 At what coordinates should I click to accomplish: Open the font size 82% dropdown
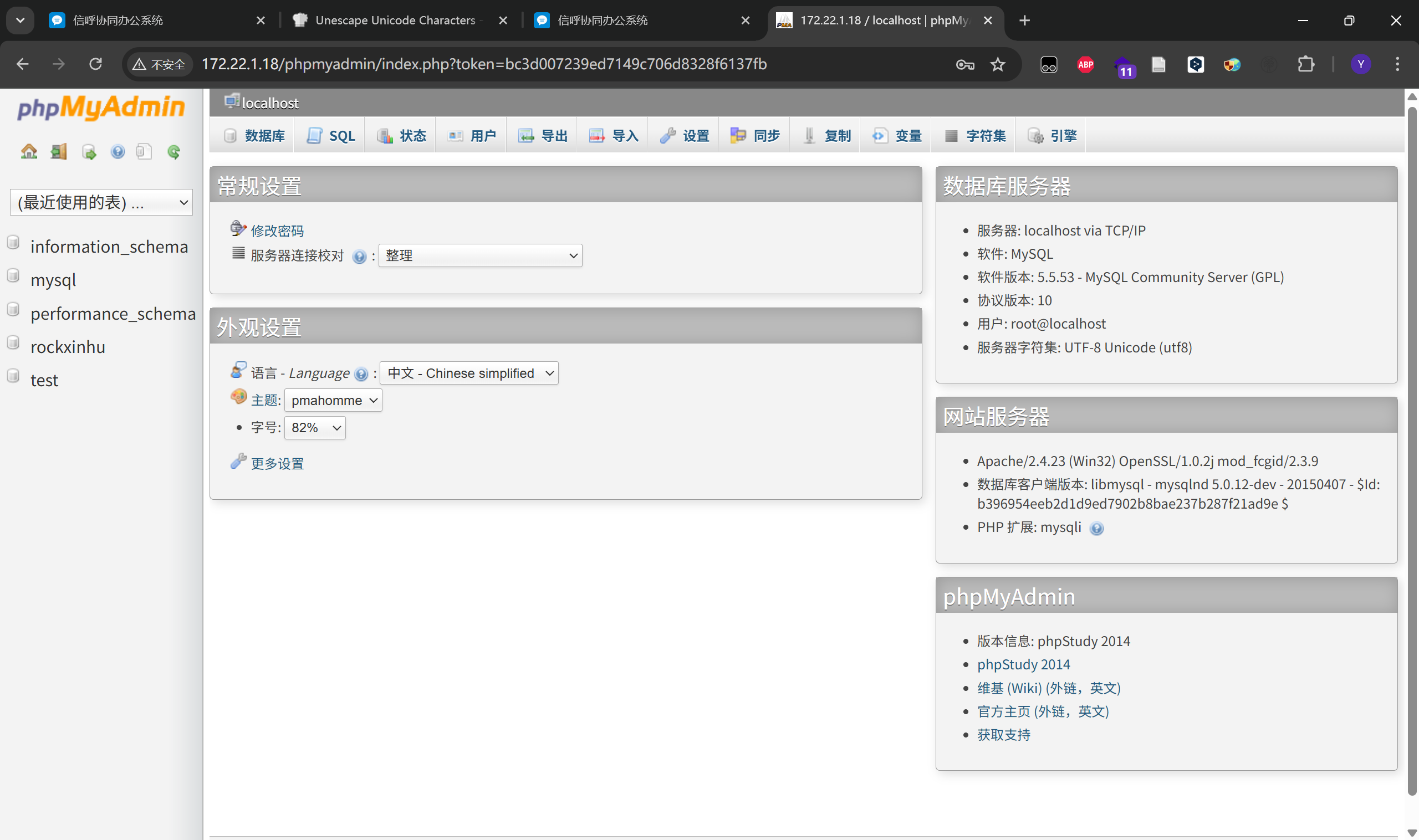pyautogui.click(x=315, y=428)
